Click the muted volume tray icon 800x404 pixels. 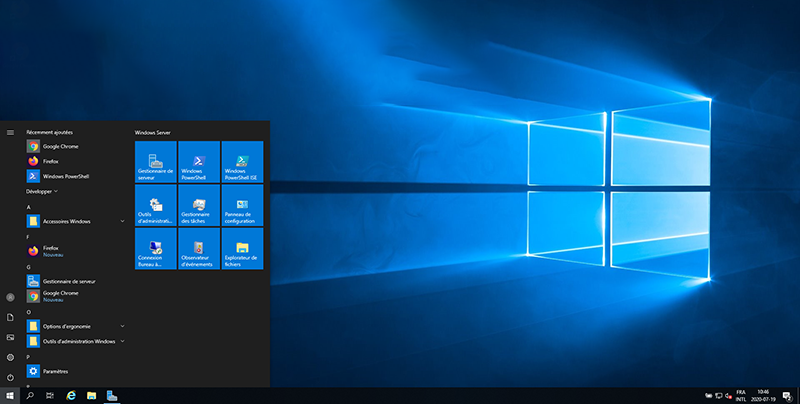(729, 396)
